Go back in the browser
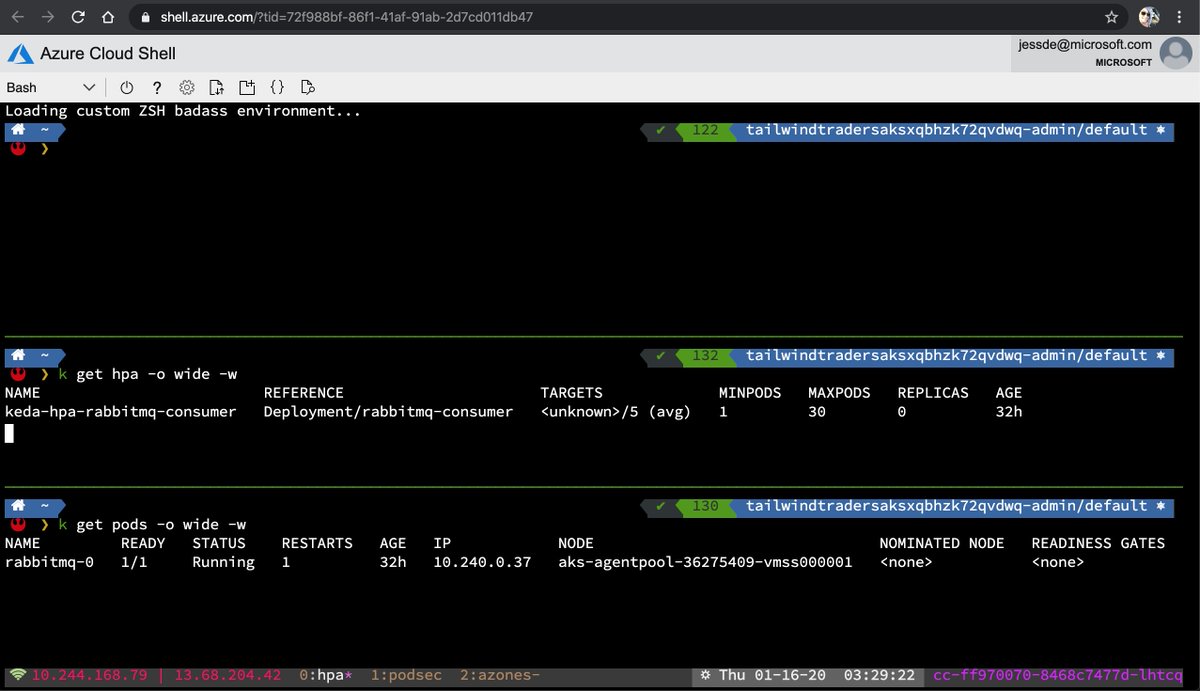Viewport: 1200px width, 691px height. 17,17
